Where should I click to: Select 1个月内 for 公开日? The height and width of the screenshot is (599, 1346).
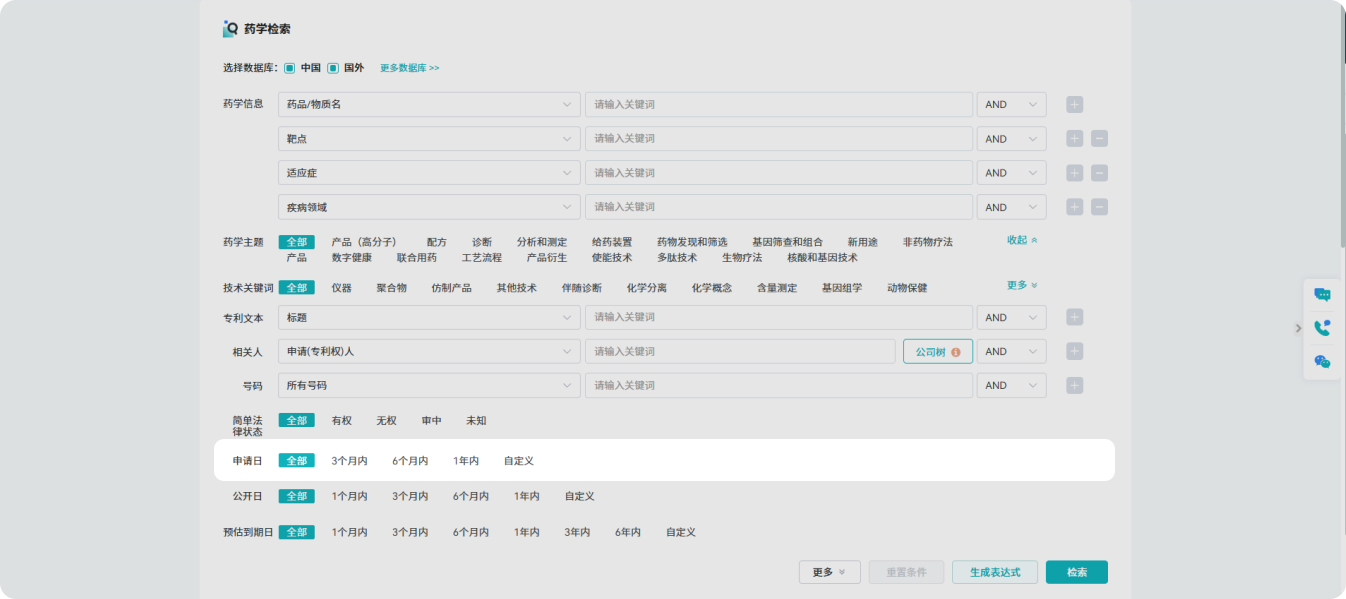pos(349,496)
